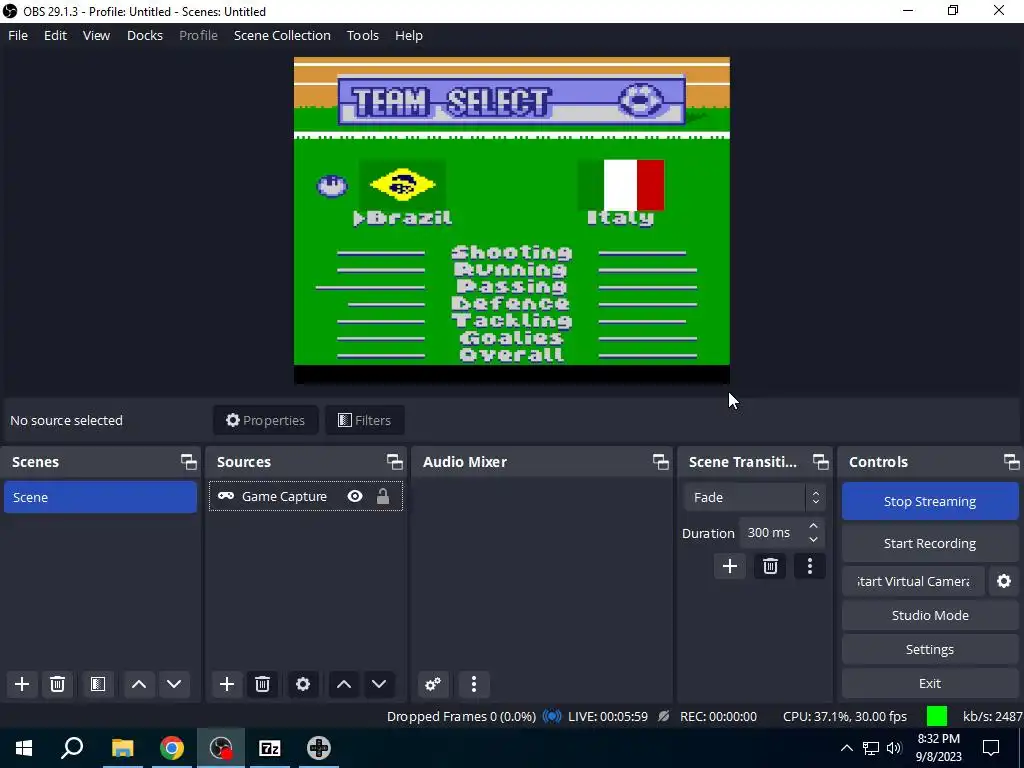Open scene filters icon in Scenes dock
This screenshot has width=1024, height=768.
point(98,684)
